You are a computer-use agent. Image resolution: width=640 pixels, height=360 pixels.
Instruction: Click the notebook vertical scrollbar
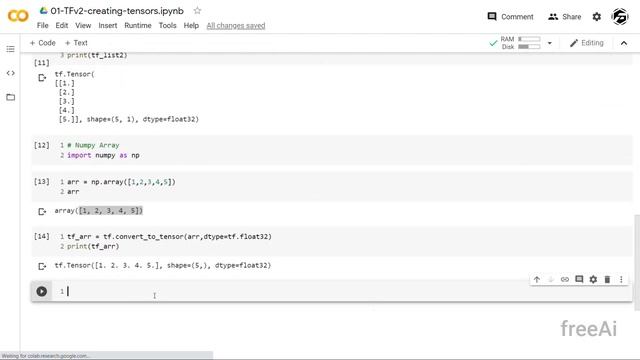(636, 262)
